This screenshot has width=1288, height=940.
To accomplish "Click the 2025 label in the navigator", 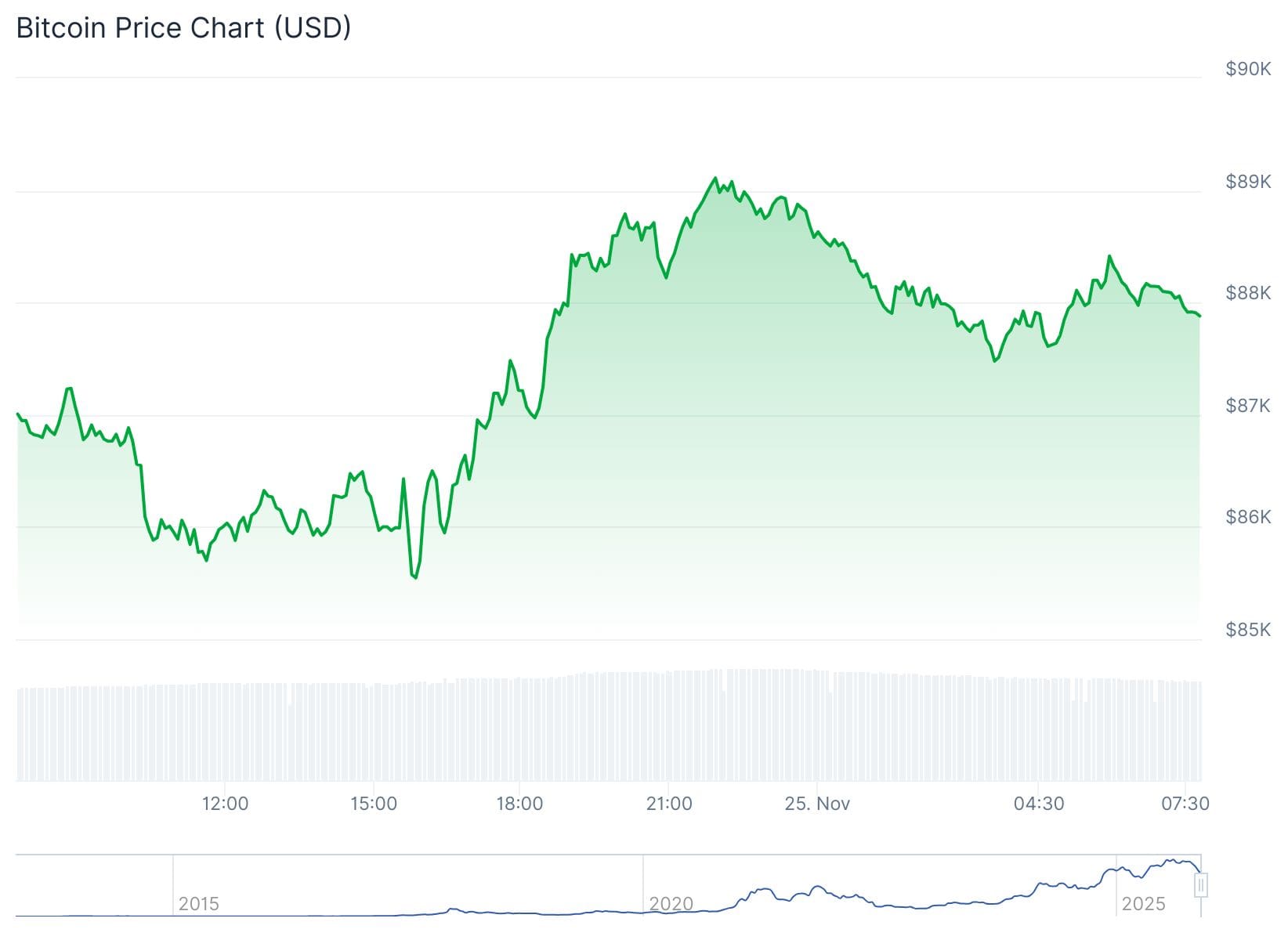I will pyautogui.click(x=1143, y=904).
